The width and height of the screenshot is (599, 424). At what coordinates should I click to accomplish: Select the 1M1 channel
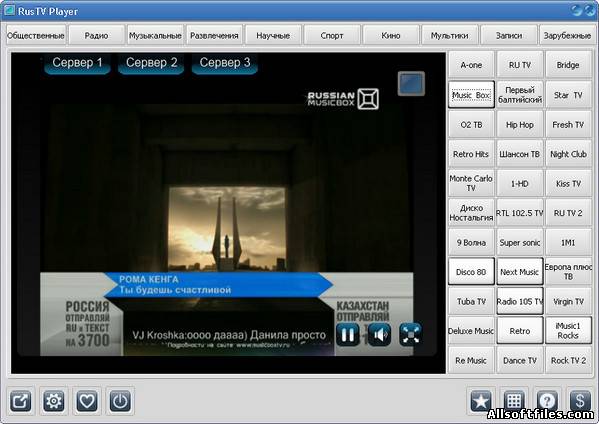point(568,243)
